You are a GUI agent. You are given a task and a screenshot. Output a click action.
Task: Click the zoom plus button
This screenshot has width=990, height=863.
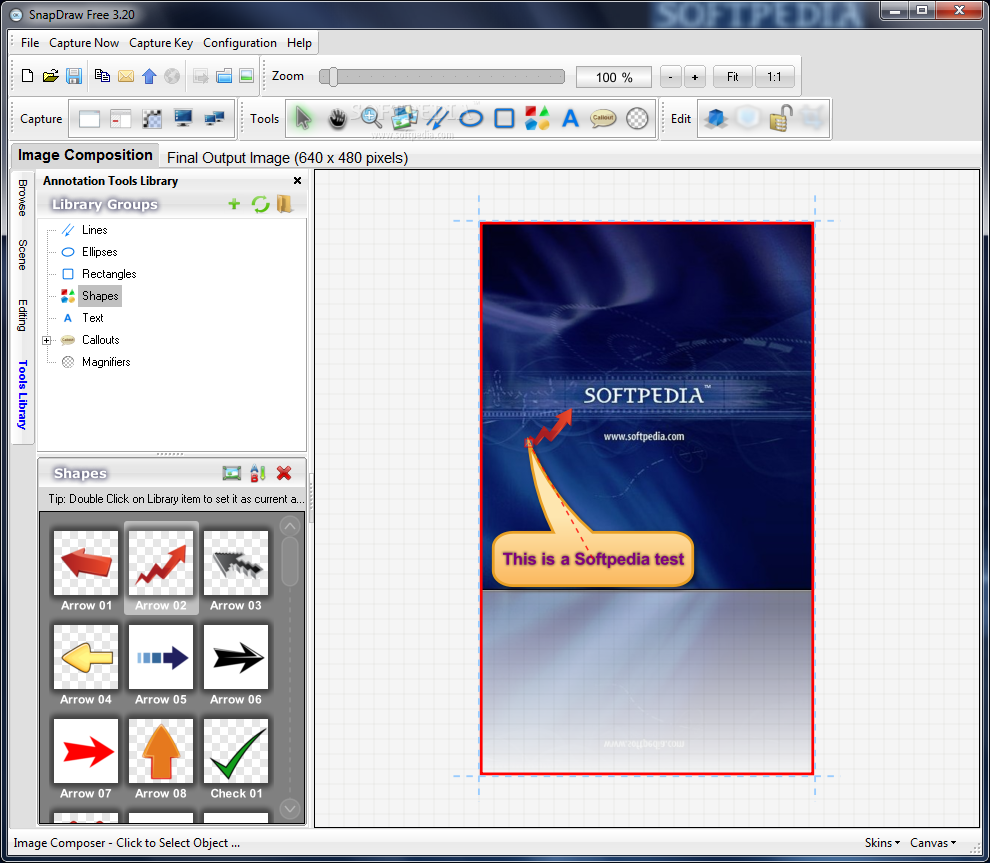pos(695,77)
